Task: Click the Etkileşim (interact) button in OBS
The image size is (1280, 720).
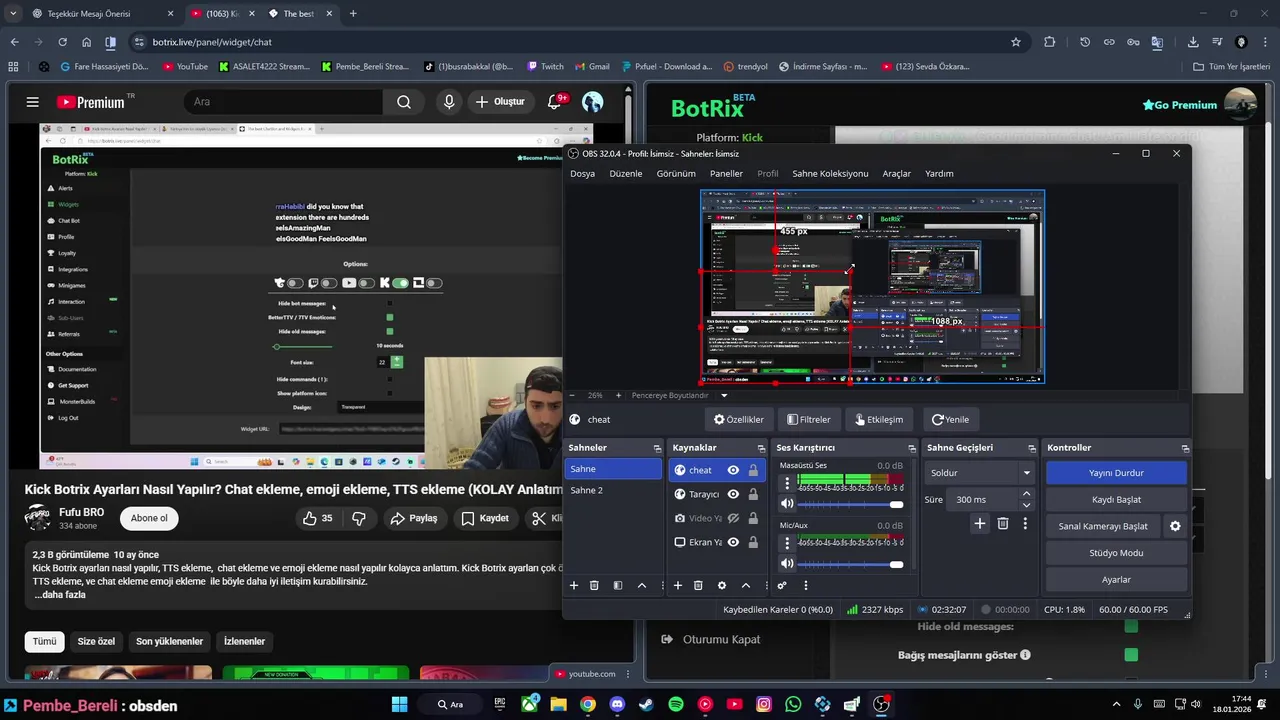Action: coord(880,420)
